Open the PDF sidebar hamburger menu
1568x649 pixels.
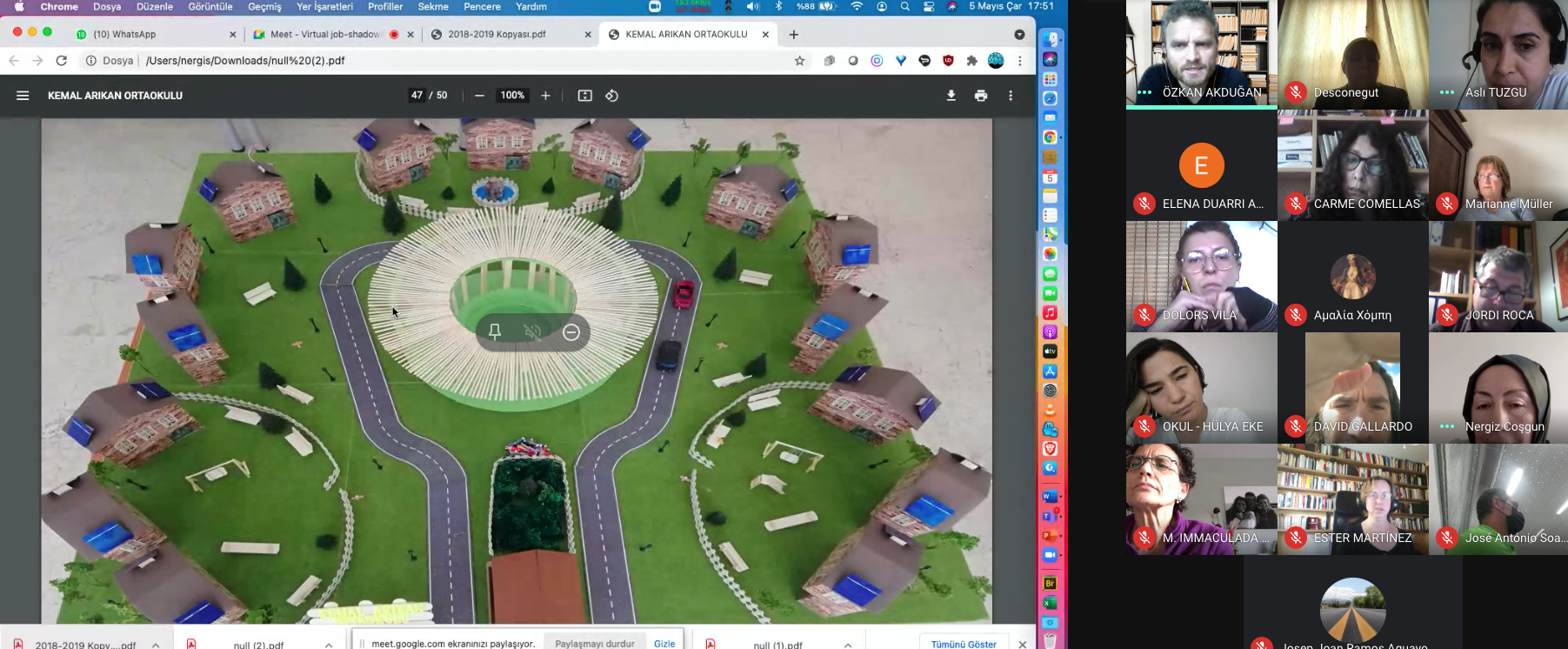tap(23, 96)
